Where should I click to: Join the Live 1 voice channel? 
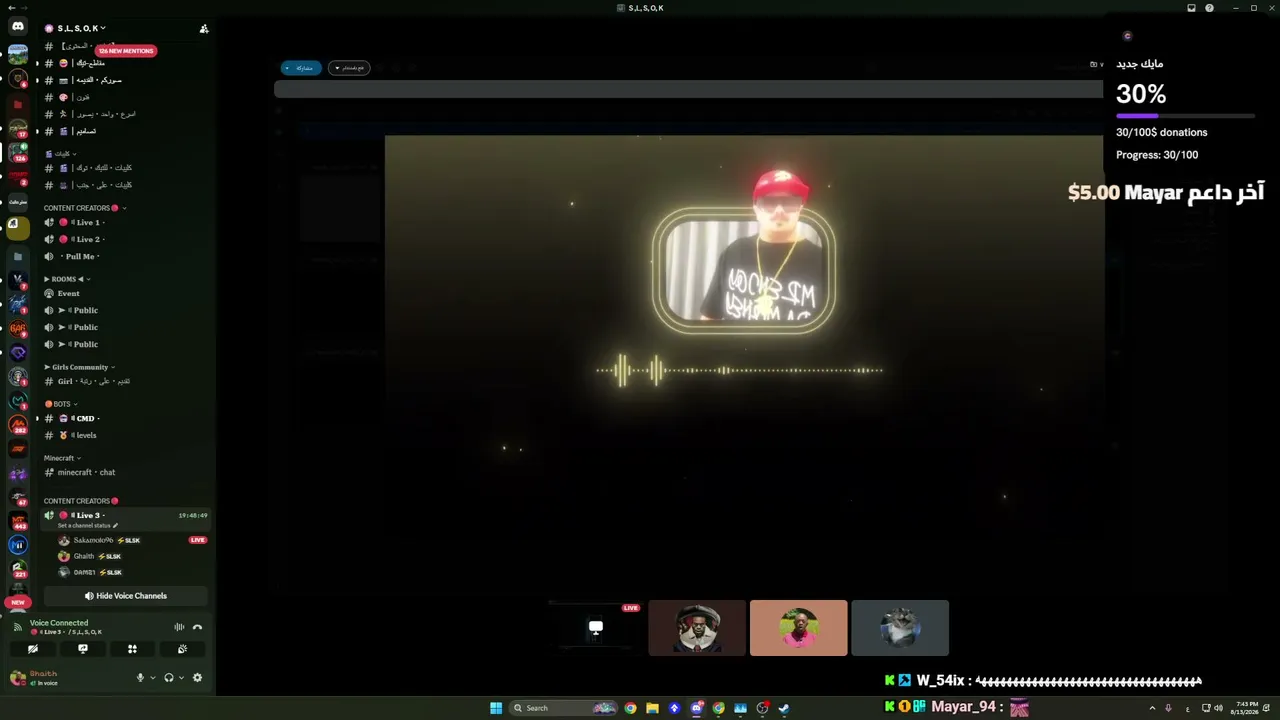tap(125, 222)
